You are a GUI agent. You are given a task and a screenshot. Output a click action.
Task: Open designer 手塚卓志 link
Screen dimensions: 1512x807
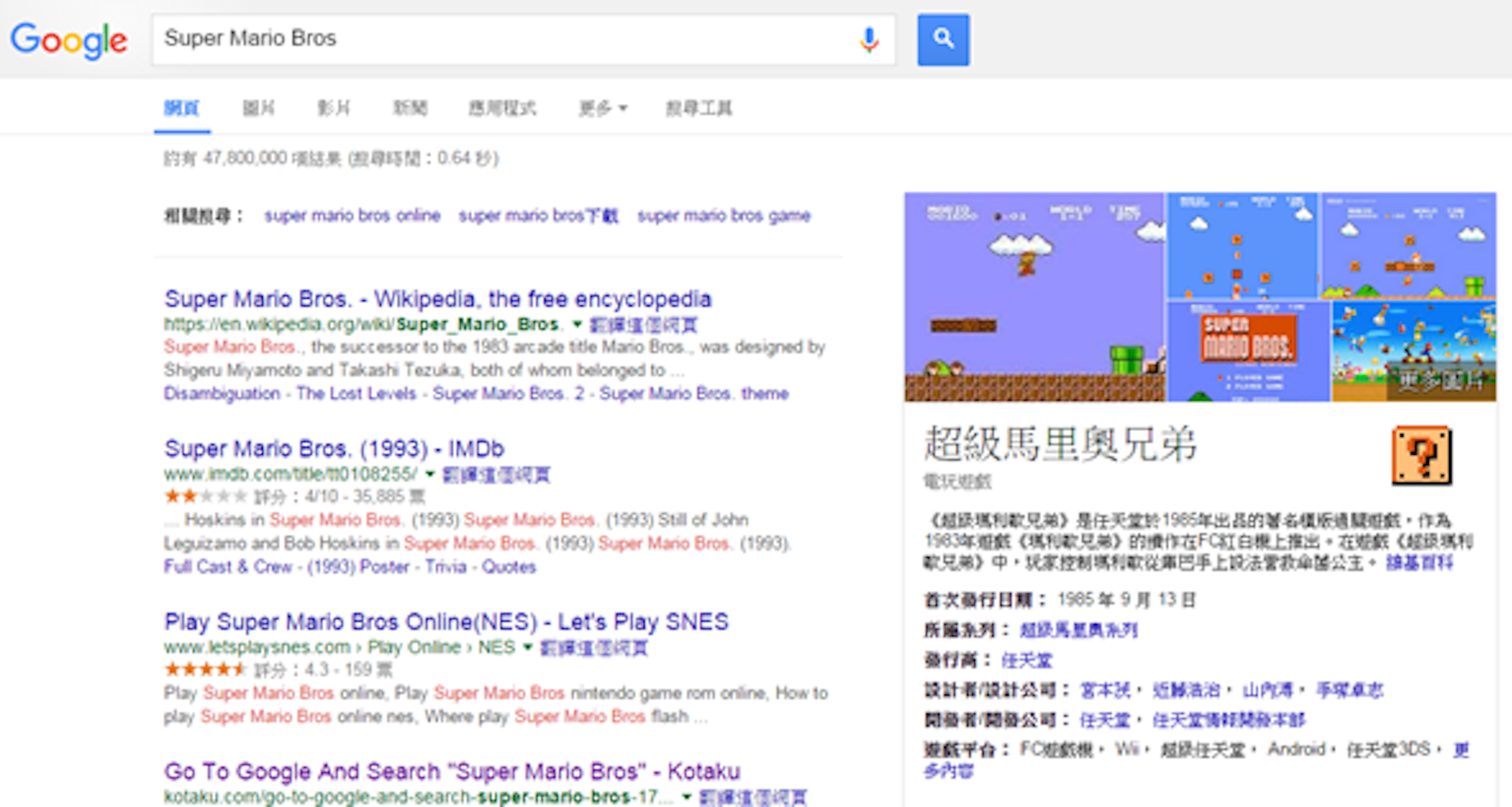(x=1349, y=690)
